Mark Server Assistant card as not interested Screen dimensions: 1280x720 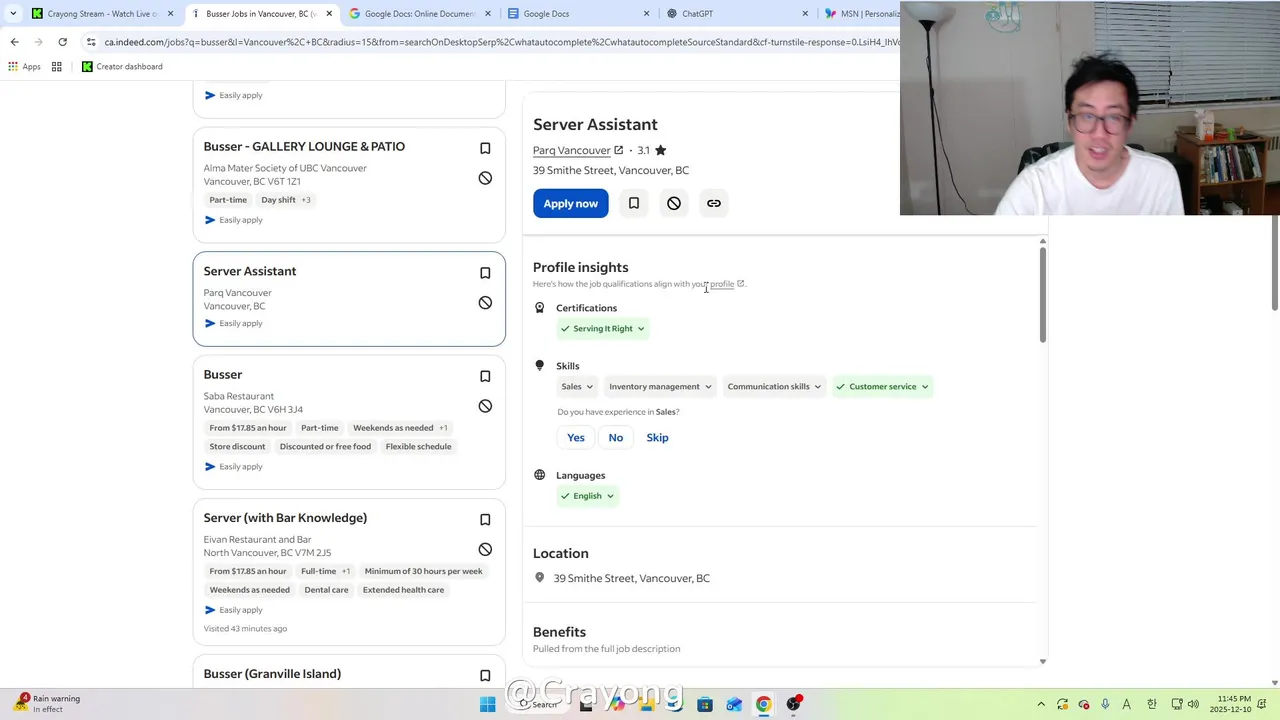(x=485, y=303)
